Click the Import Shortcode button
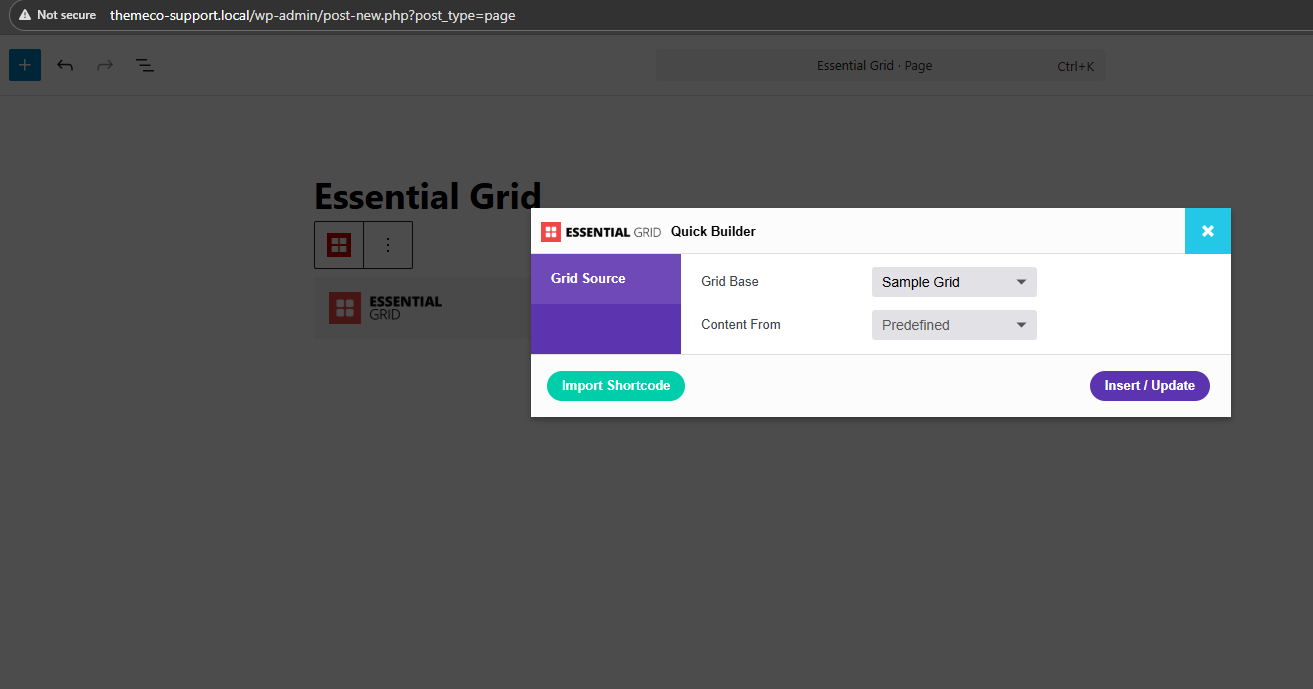 pos(615,386)
